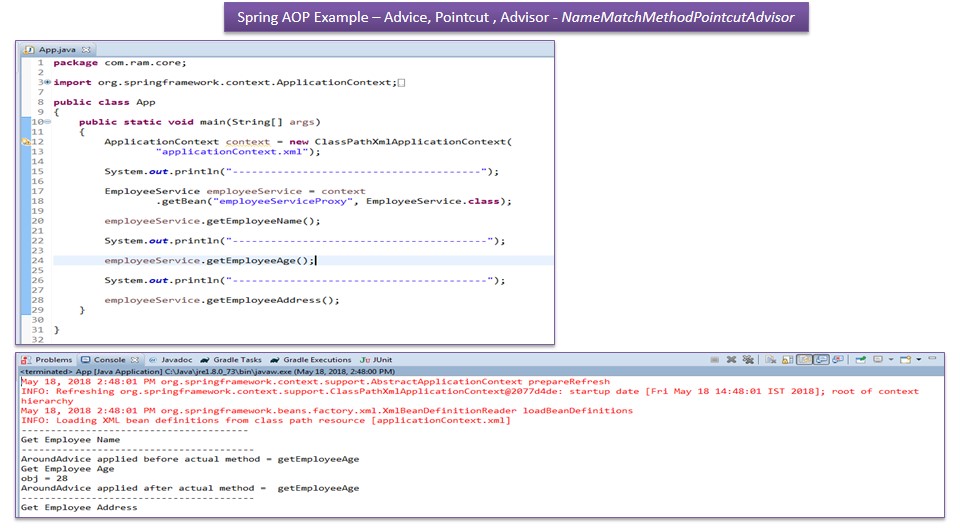Minimize the Console view panel

(932, 358)
